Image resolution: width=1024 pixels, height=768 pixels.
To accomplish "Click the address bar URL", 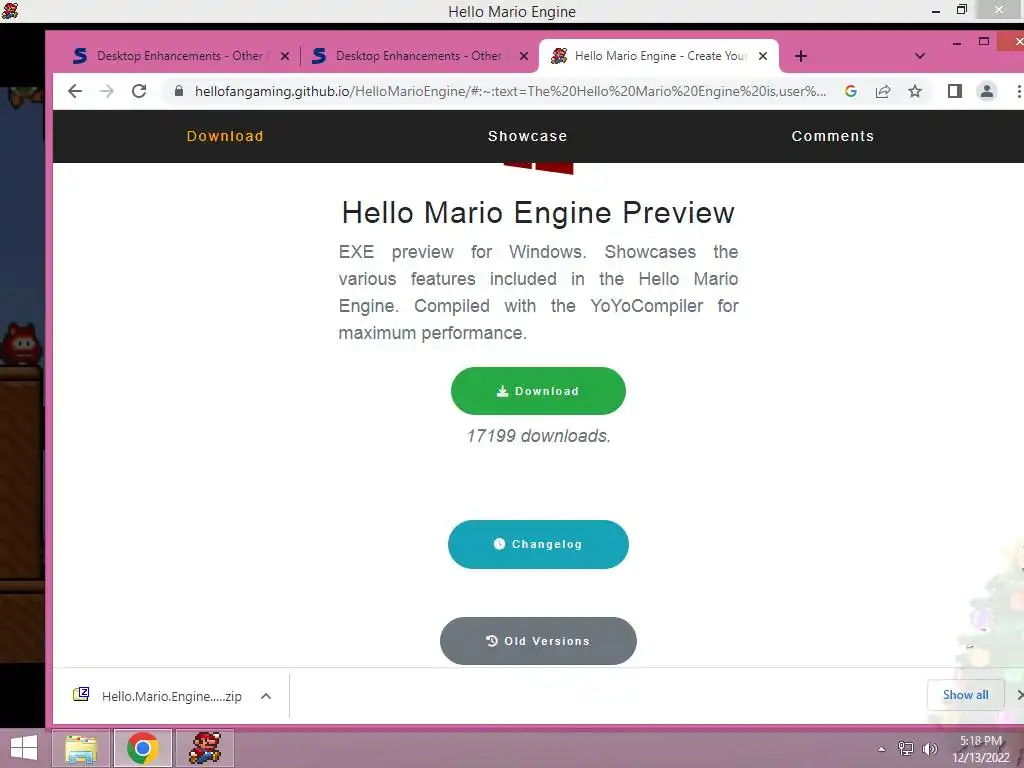I will point(510,91).
